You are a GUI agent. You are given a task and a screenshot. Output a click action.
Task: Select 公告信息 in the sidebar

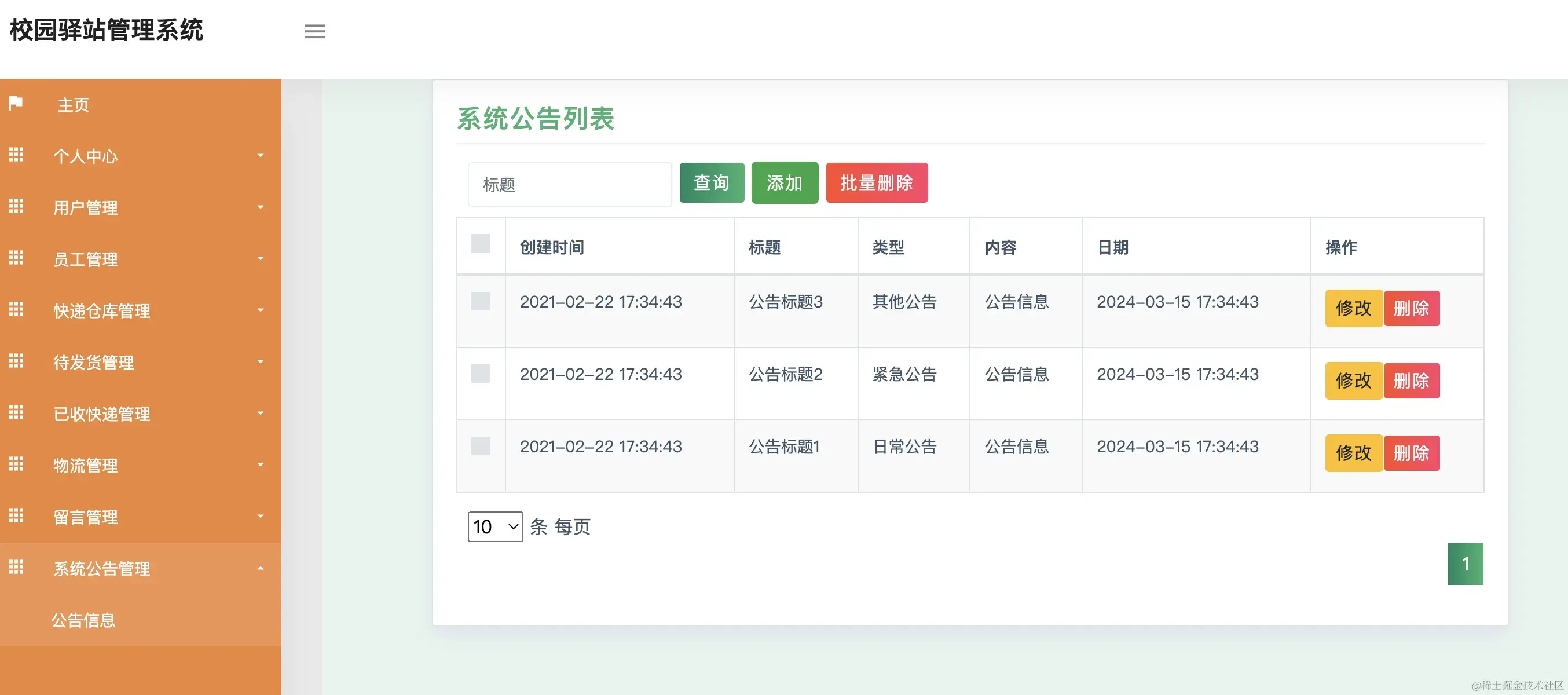pos(84,620)
